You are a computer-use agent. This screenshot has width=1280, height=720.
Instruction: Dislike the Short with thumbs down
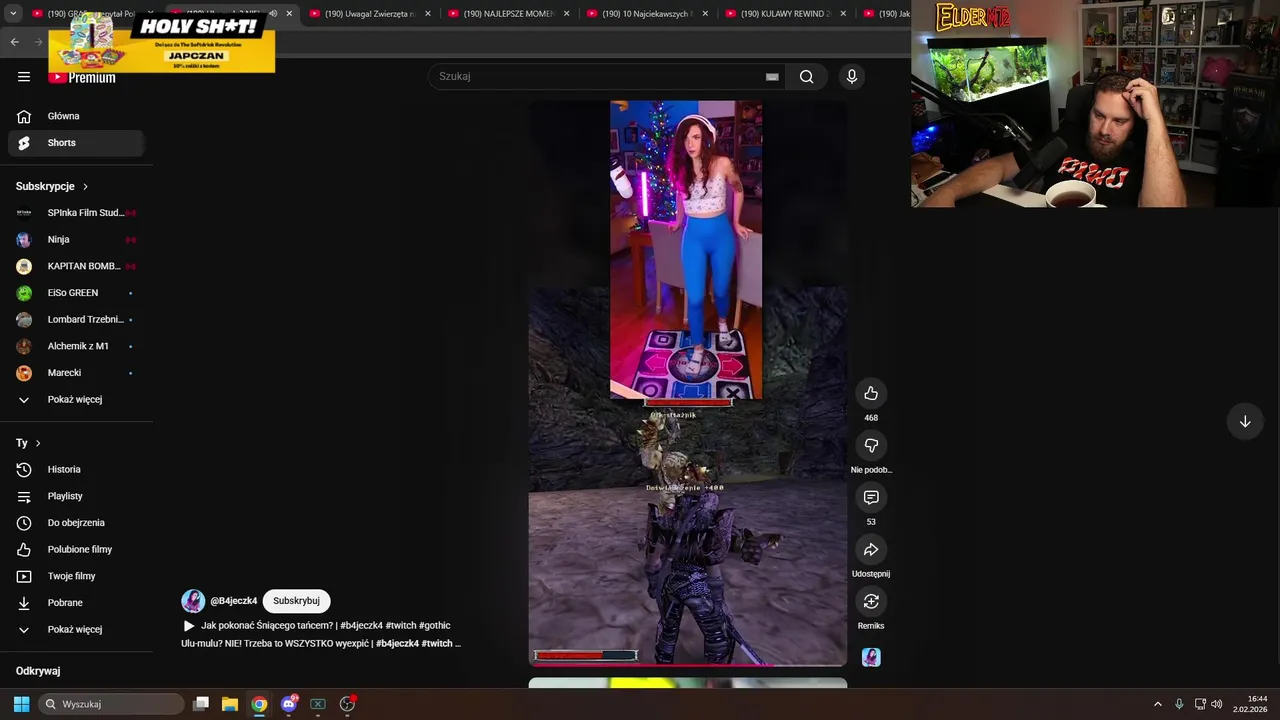coord(871,446)
